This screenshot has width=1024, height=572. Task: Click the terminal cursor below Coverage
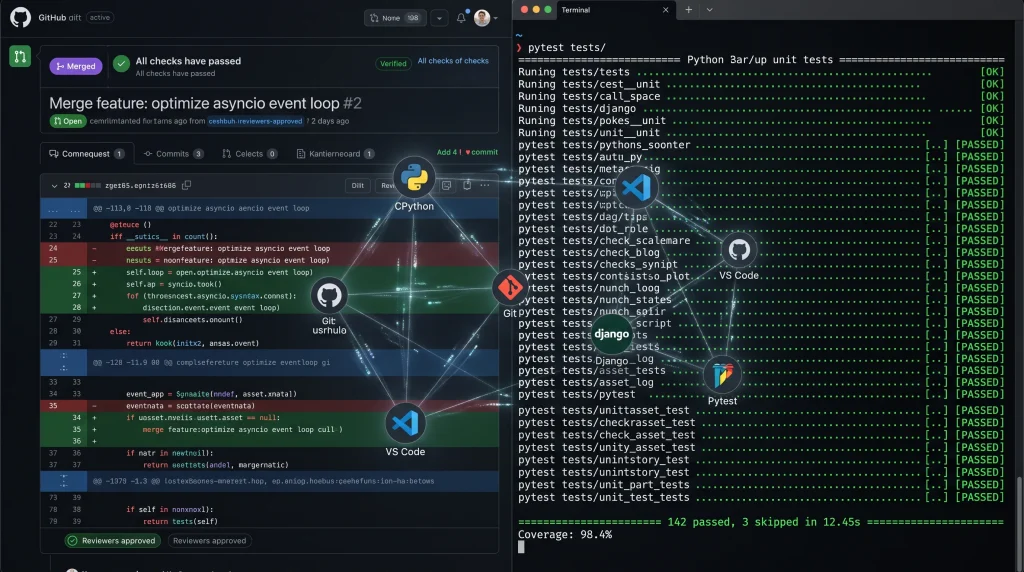521,547
